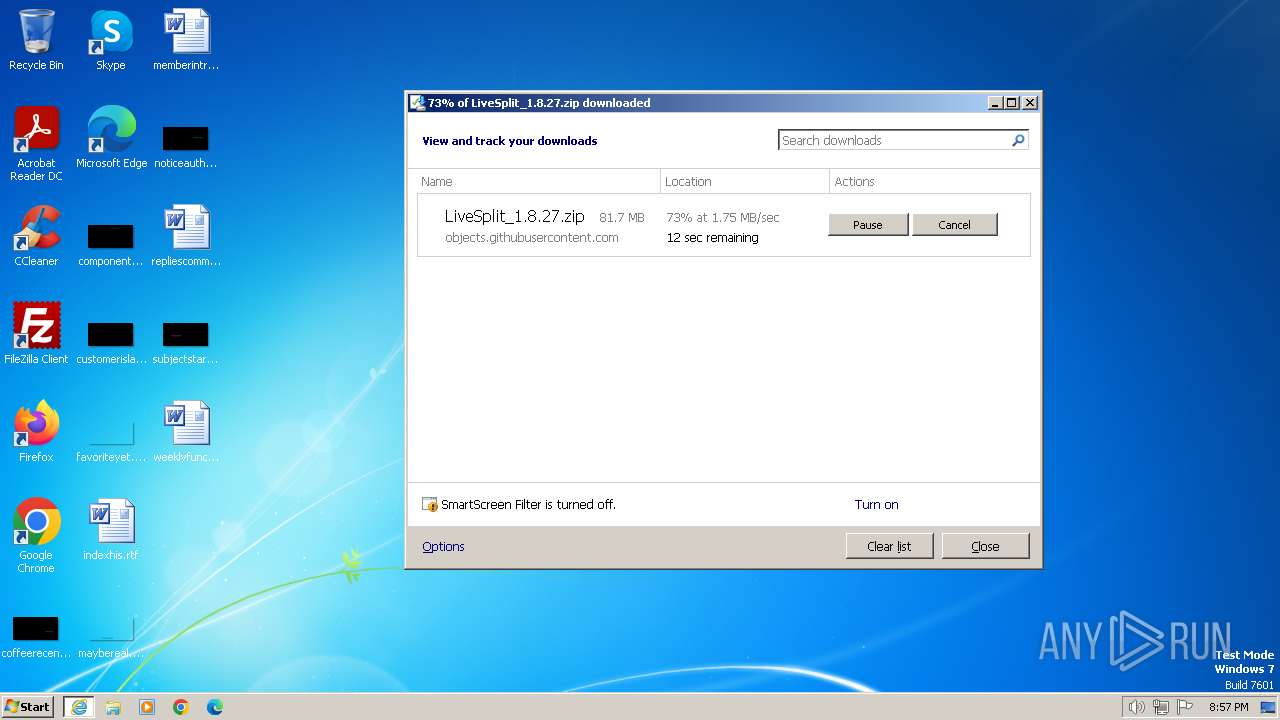Click Chrome icon in taskbar

tap(181, 707)
